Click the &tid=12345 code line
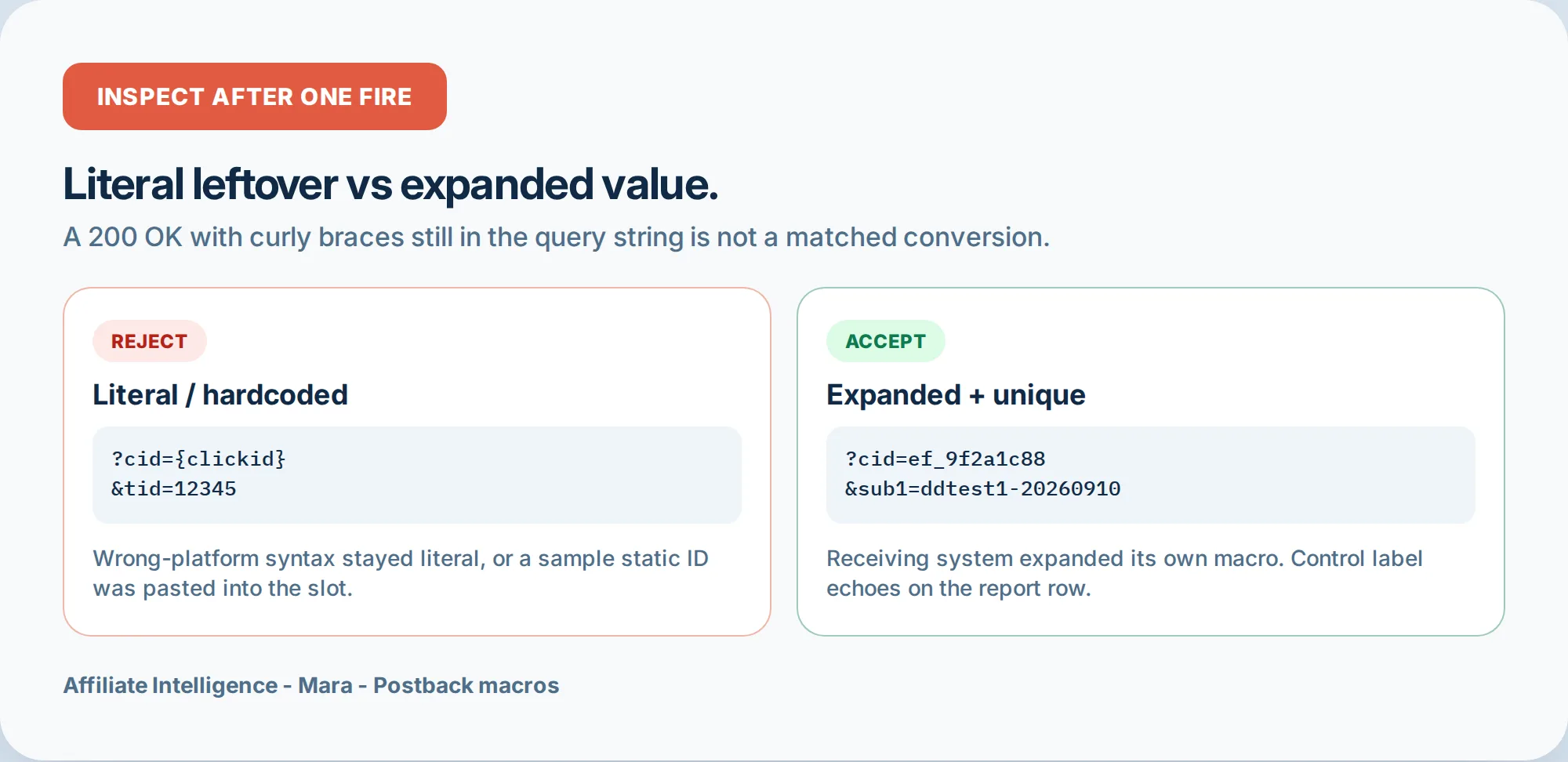Viewport: 1568px width, 762px height. point(173,488)
